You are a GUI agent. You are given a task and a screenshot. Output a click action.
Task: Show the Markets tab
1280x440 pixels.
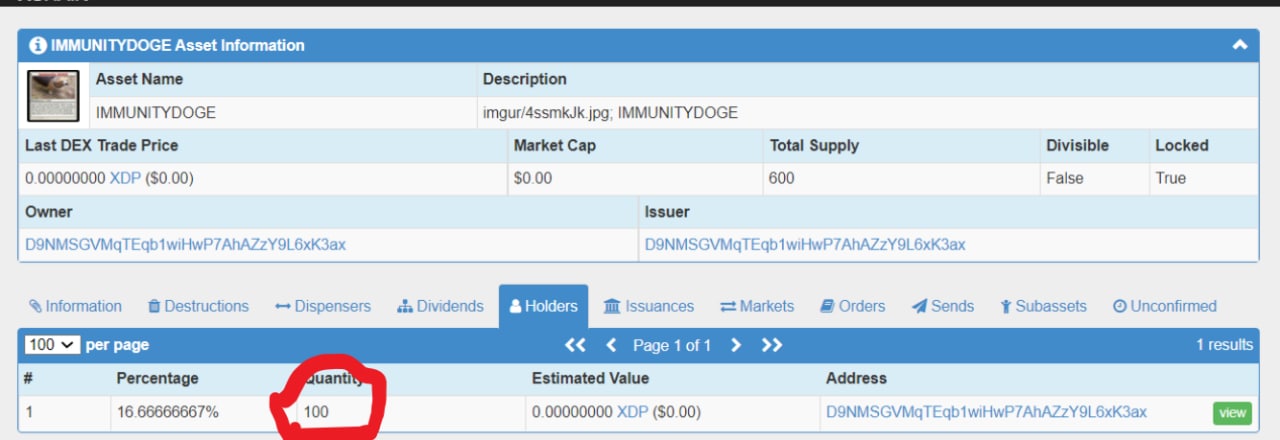click(757, 306)
